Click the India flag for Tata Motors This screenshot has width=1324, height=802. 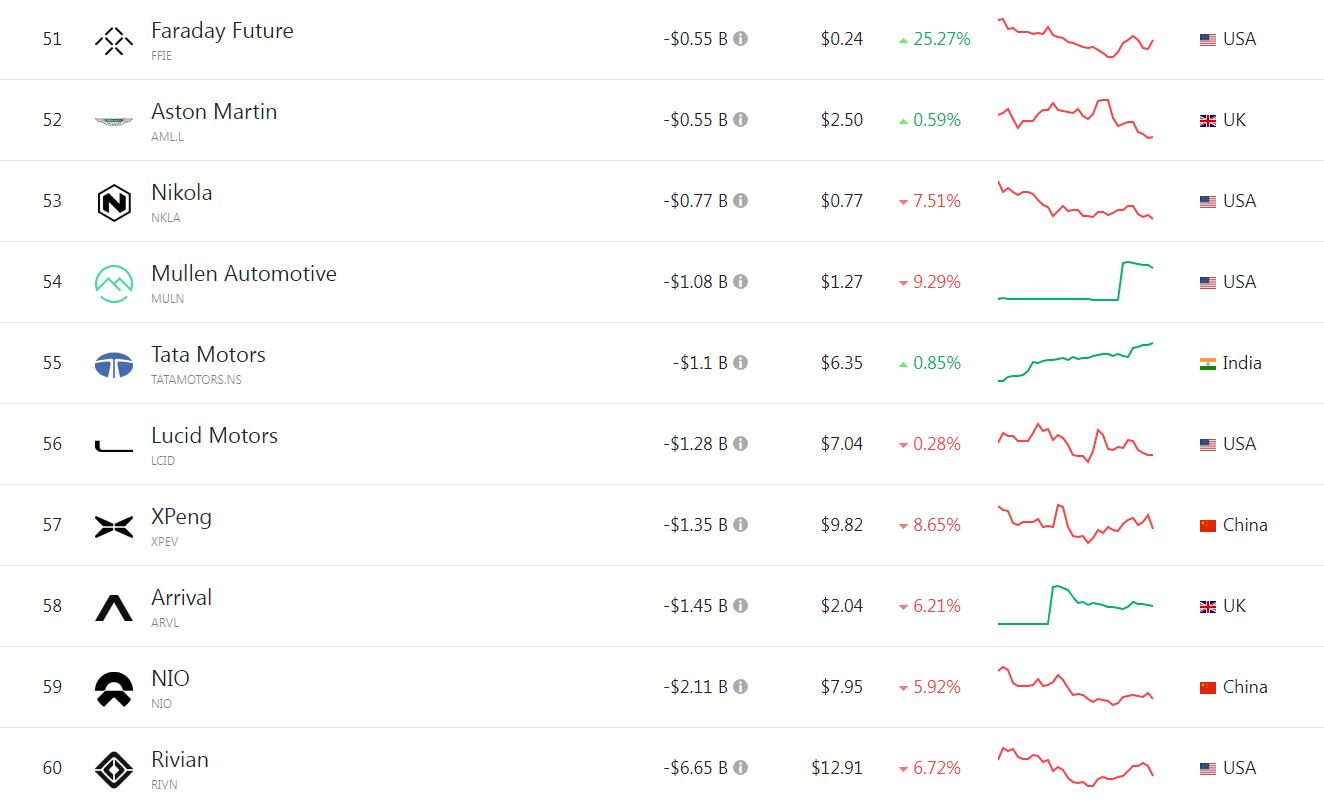pyautogui.click(x=1208, y=363)
